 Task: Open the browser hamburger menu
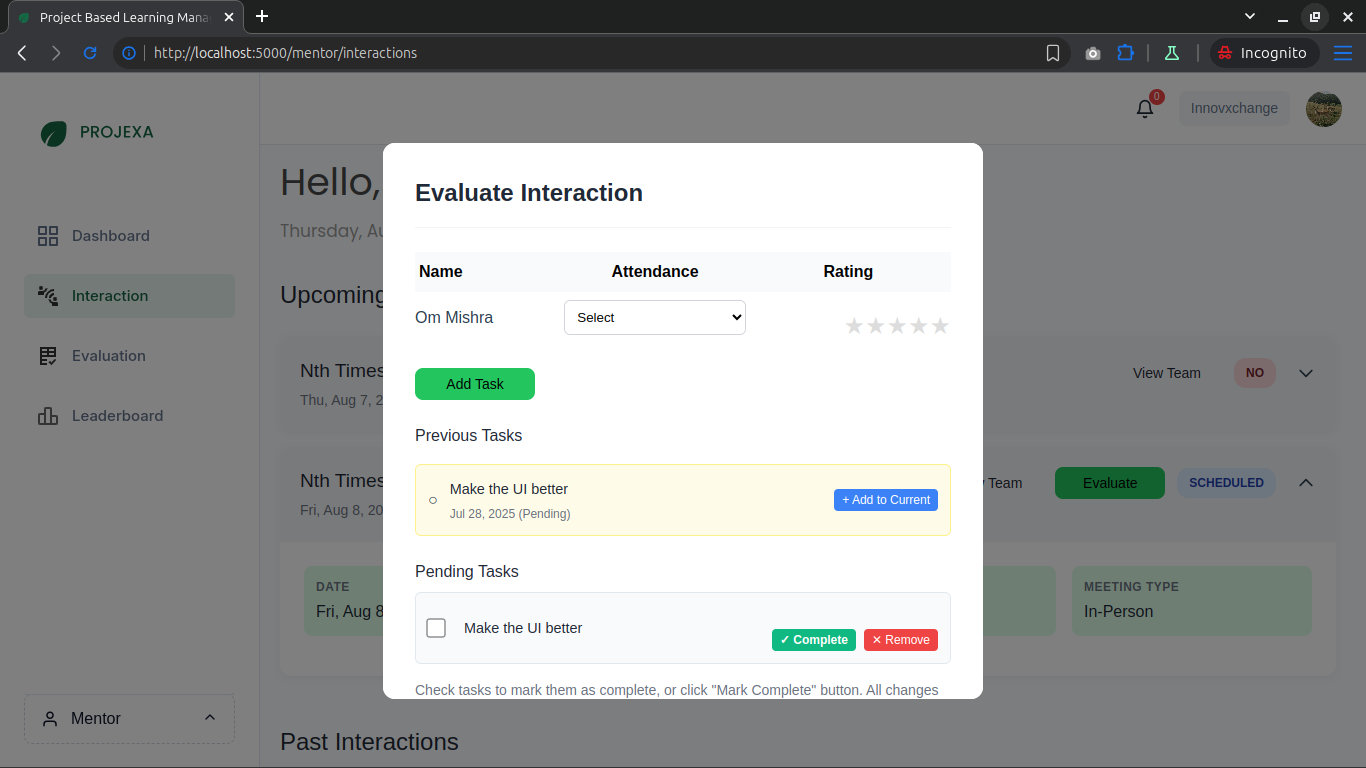click(x=1343, y=53)
